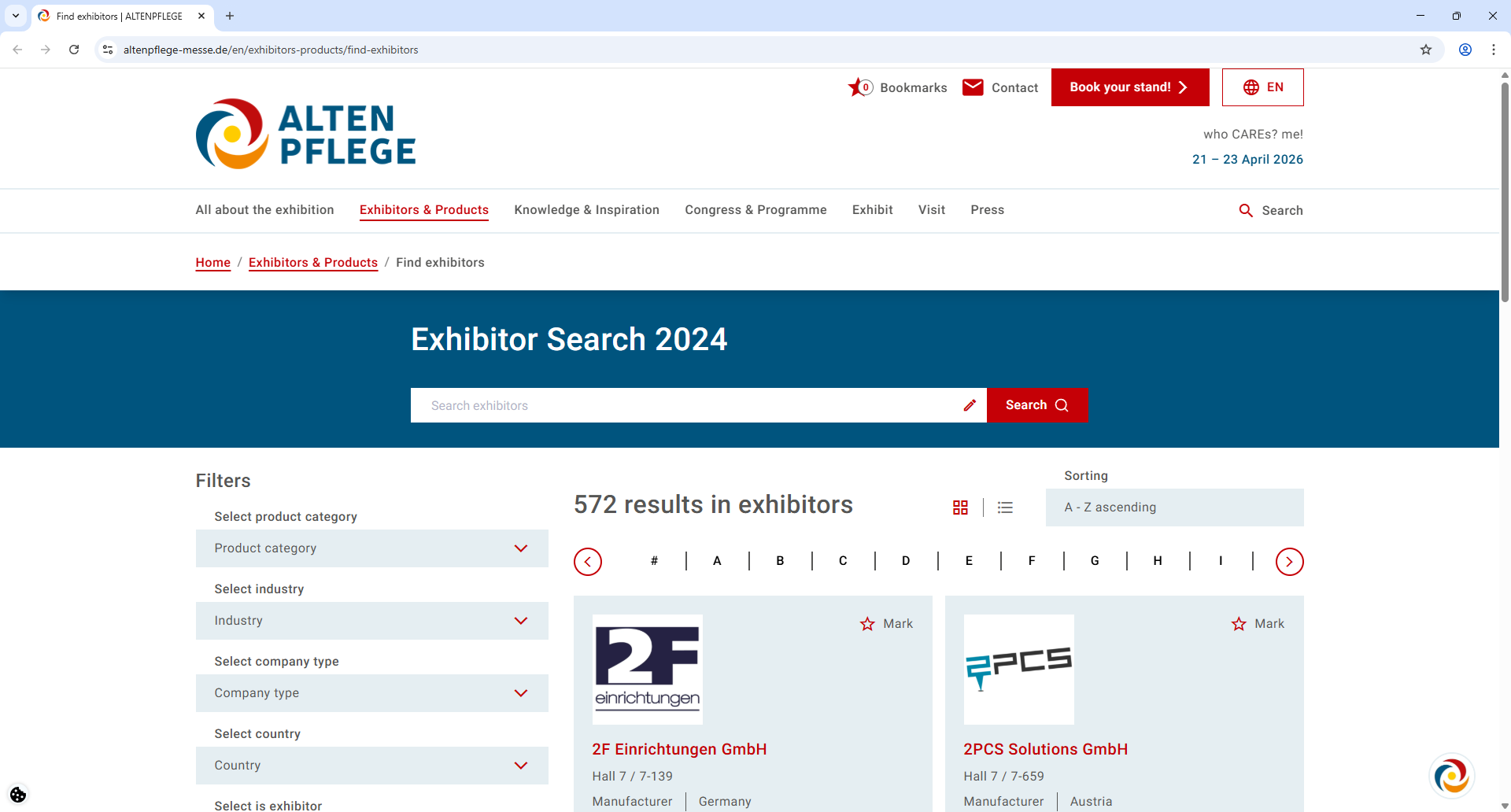Open the A - Z ascending sorting dropdown
The image size is (1511, 812).
pos(1174,507)
